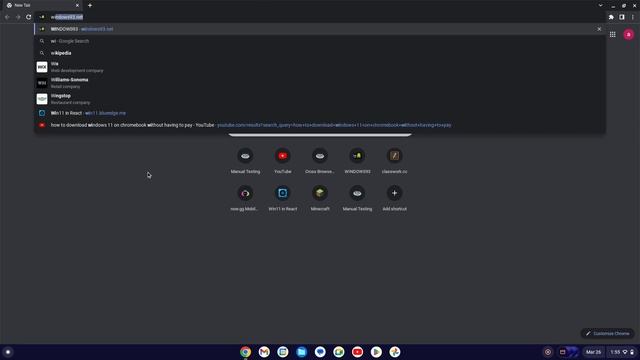The height and width of the screenshot is (360, 640).
Task: Open the Minecraft shortcut tile
Action: pos(320,198)
